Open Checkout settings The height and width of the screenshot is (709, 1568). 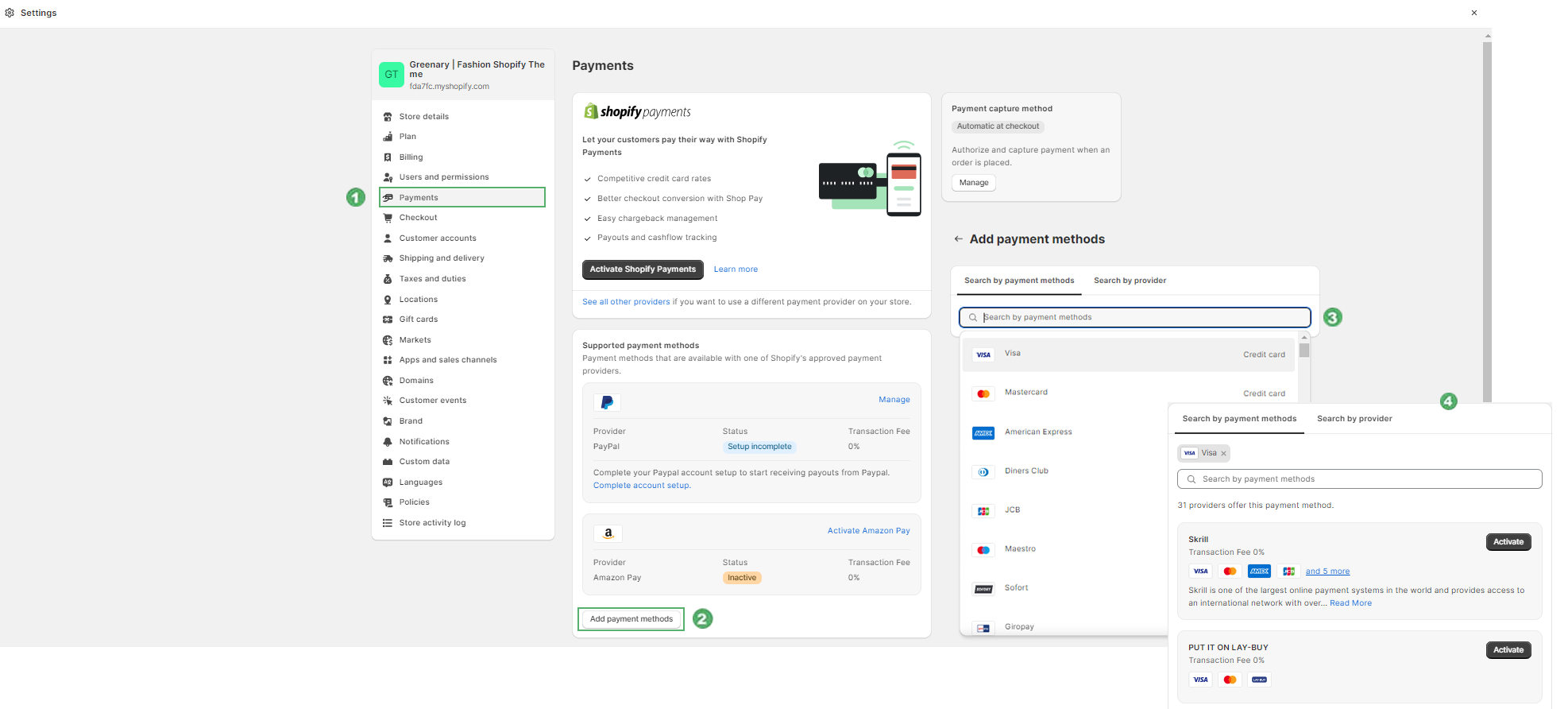(x=418, y=218)
